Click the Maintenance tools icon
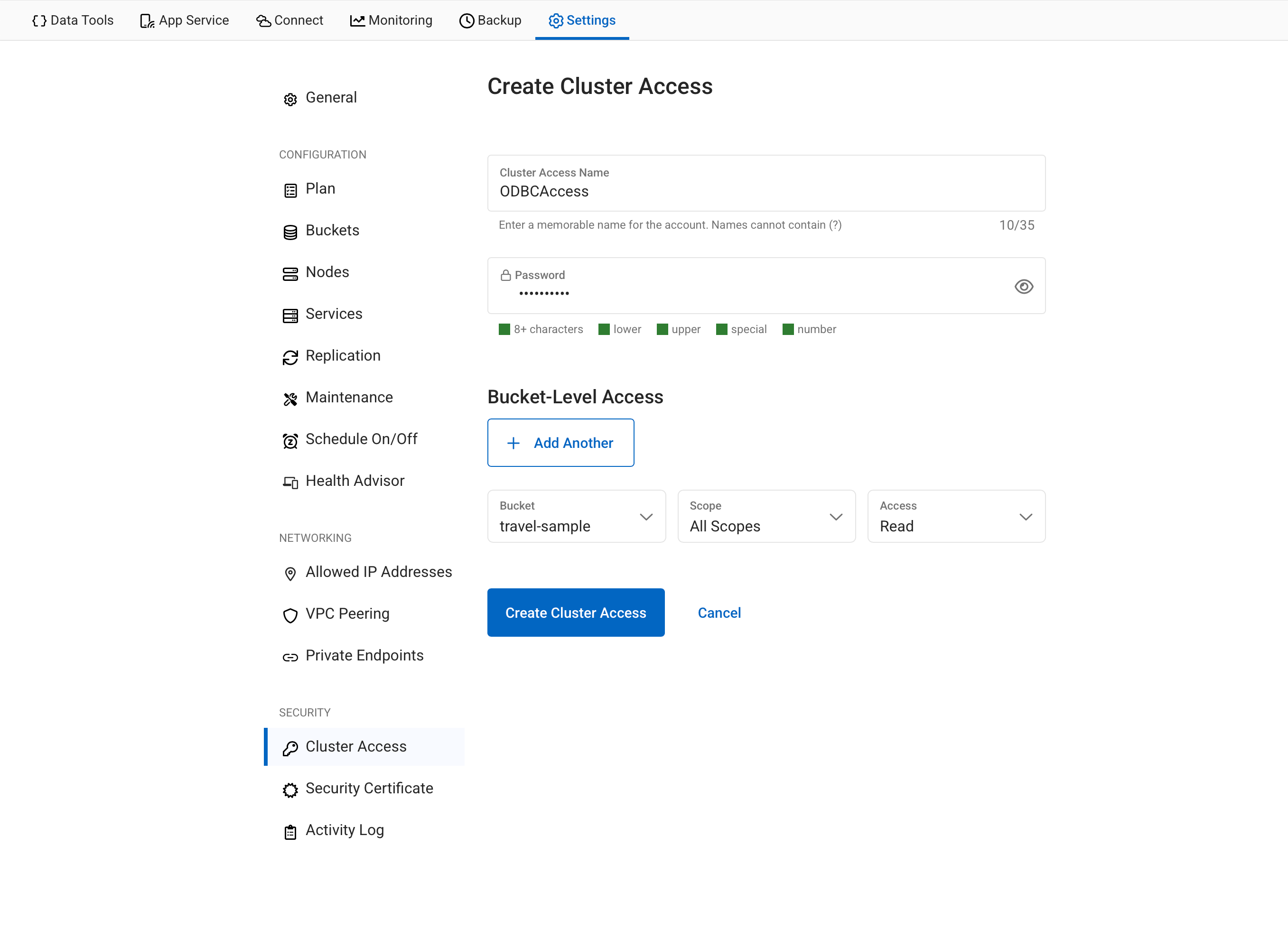 click(290, 399)
